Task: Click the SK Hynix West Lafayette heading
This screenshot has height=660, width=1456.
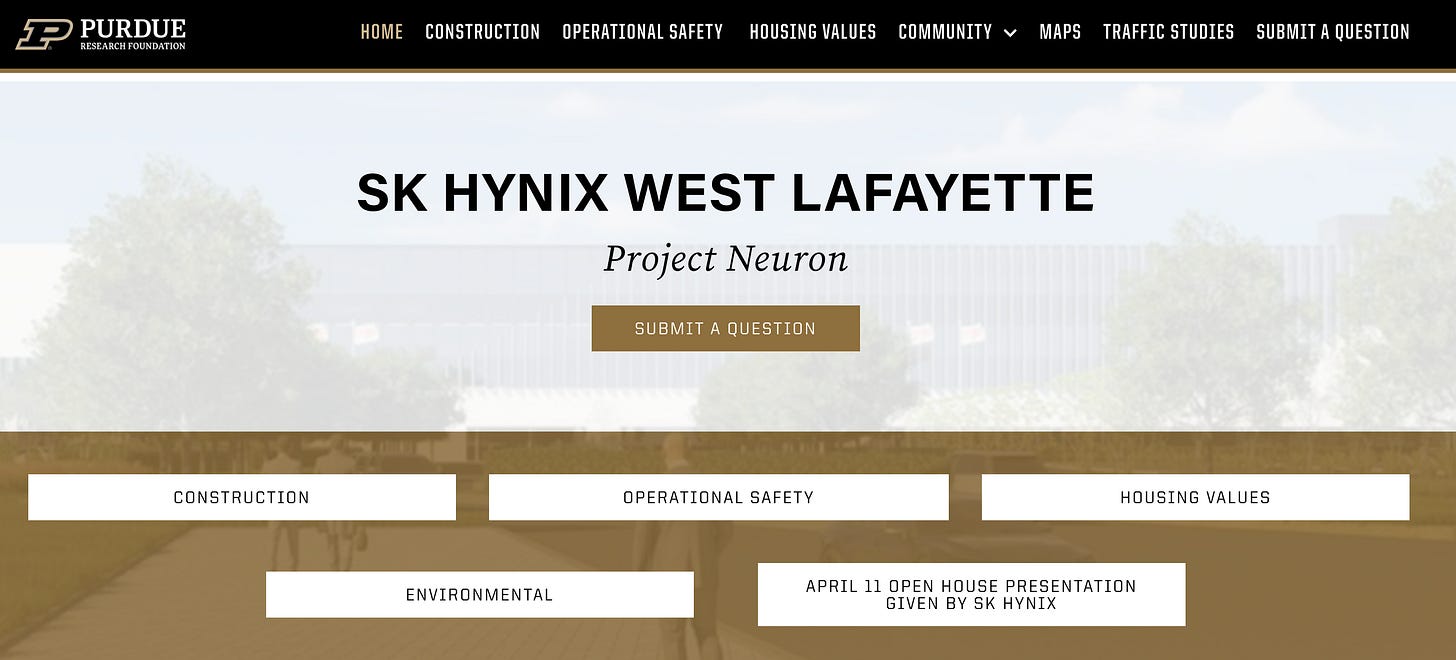Action: coord(726,192)
